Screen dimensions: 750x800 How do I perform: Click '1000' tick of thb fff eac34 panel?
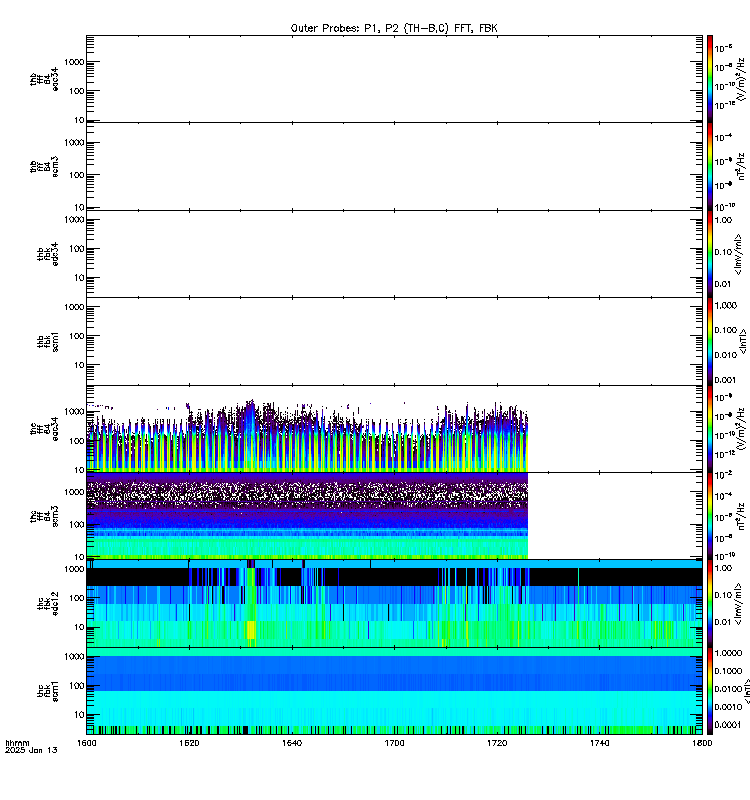tap(74, 62)
